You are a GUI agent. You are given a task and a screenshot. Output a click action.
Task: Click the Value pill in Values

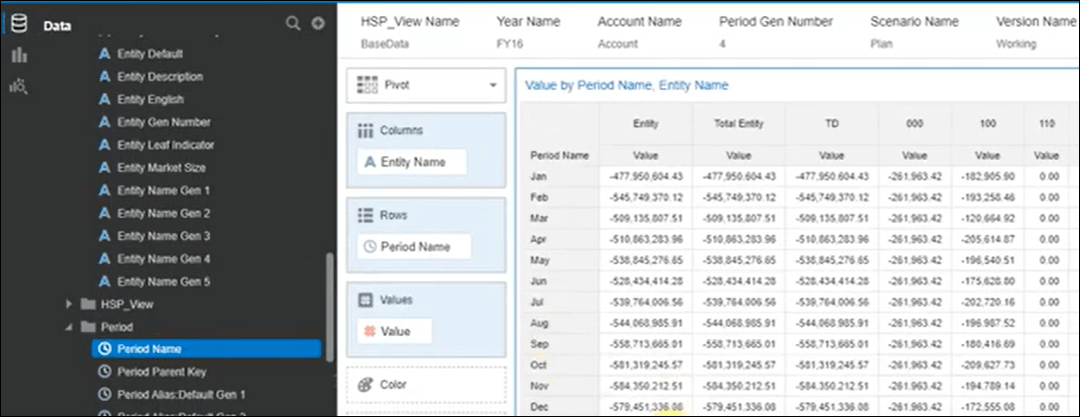tap(394, 331)
